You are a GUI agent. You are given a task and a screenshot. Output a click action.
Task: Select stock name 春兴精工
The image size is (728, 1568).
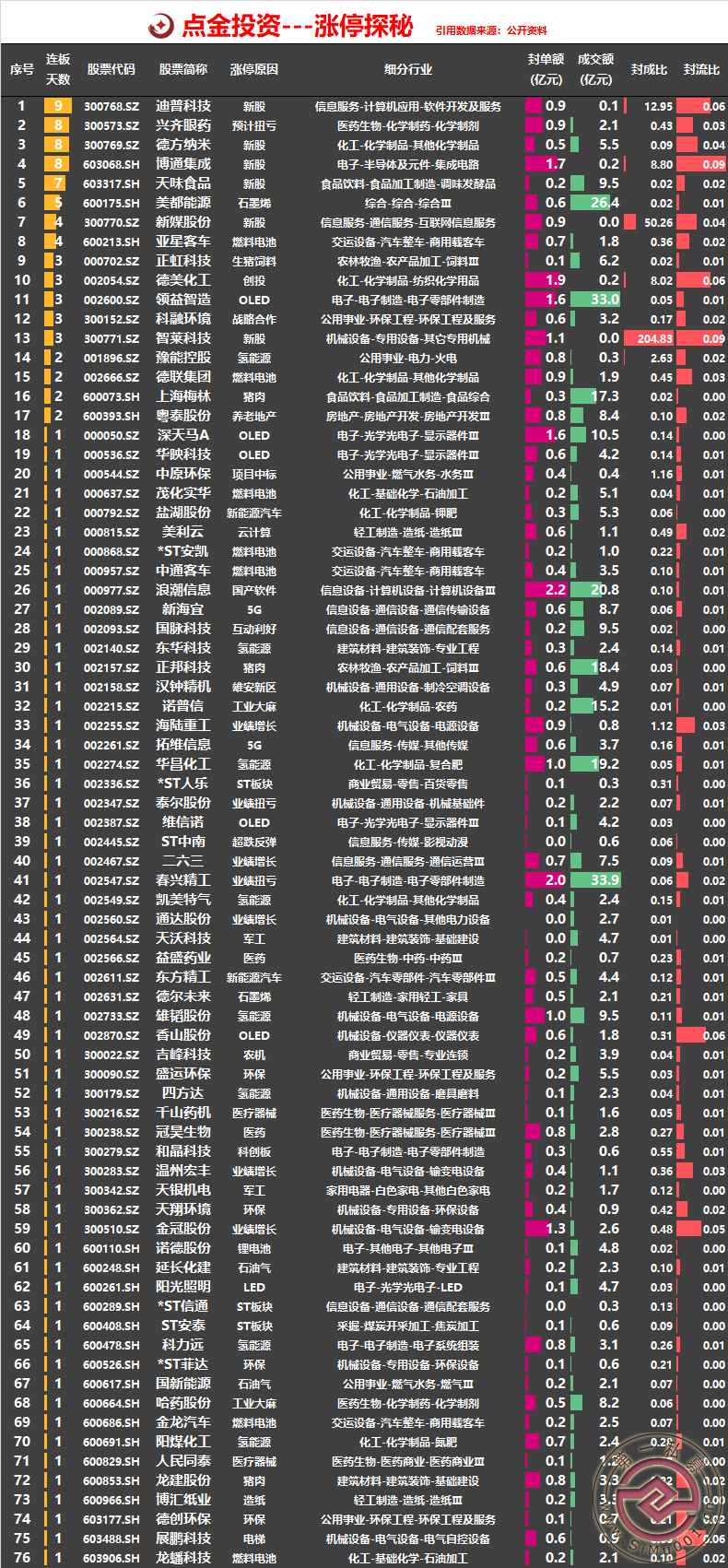(x=183, y=880)
